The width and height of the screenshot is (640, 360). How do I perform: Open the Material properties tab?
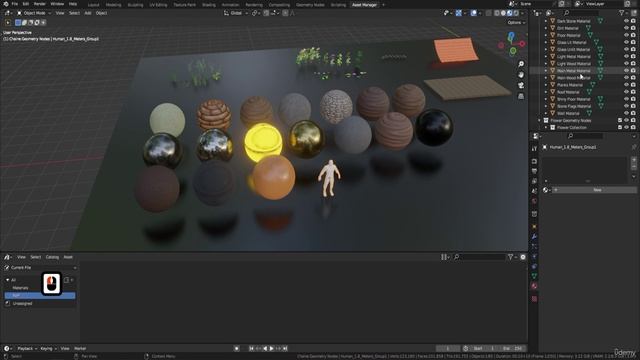pos(534,286)
